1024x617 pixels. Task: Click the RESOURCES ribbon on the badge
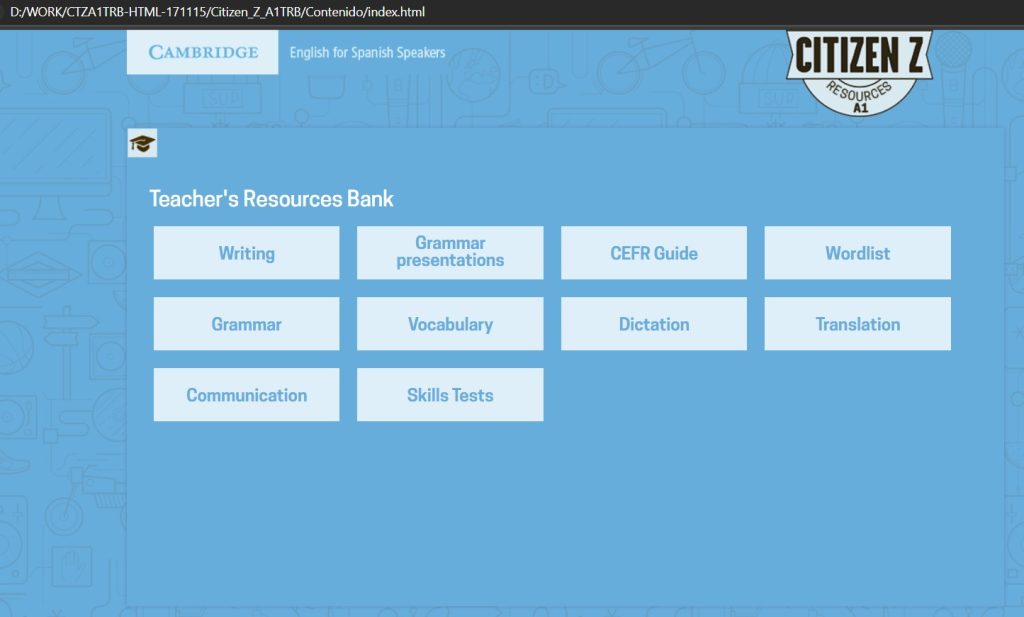point(862,89)
